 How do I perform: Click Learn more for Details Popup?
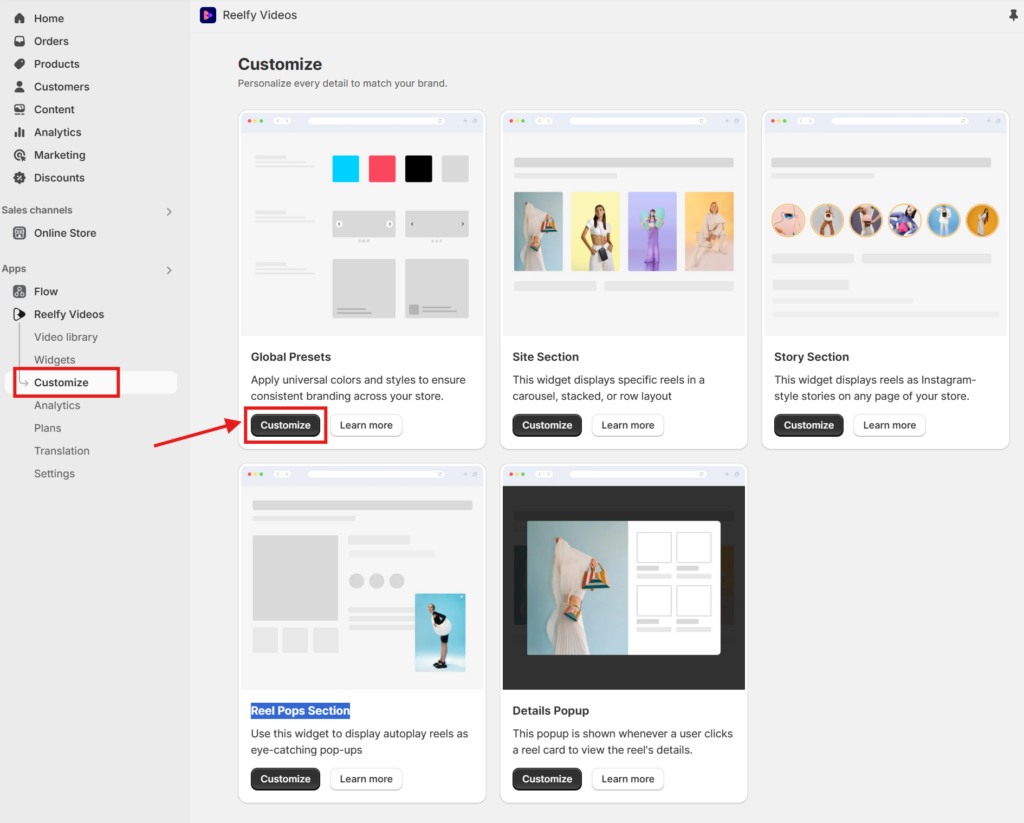click(x=628, y=779)
